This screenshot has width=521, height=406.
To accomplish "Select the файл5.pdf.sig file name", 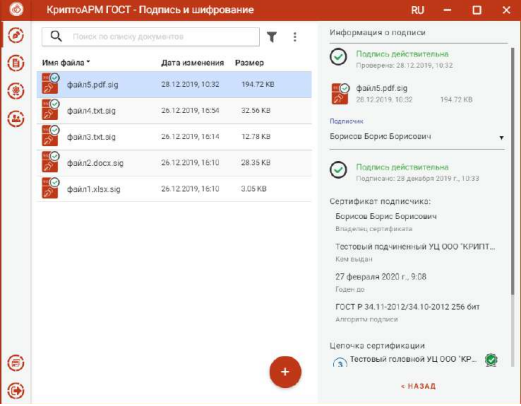I will coord(93,85).
